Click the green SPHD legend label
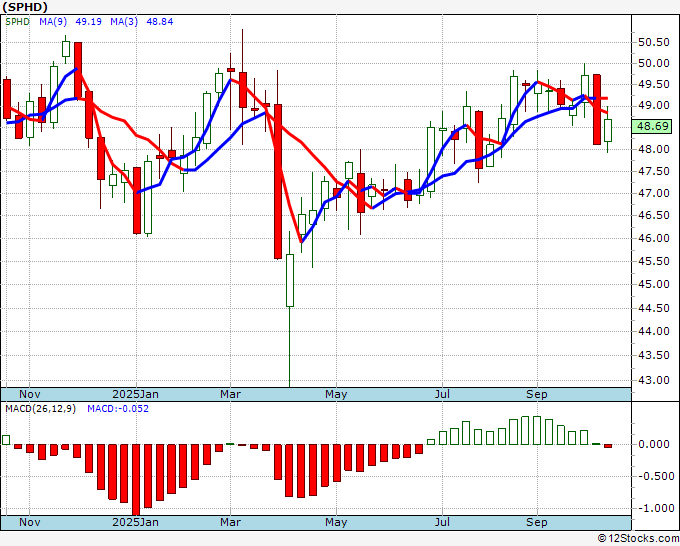Image resolution: width=680 pixels, height=546 pixels. click(17, 21)
